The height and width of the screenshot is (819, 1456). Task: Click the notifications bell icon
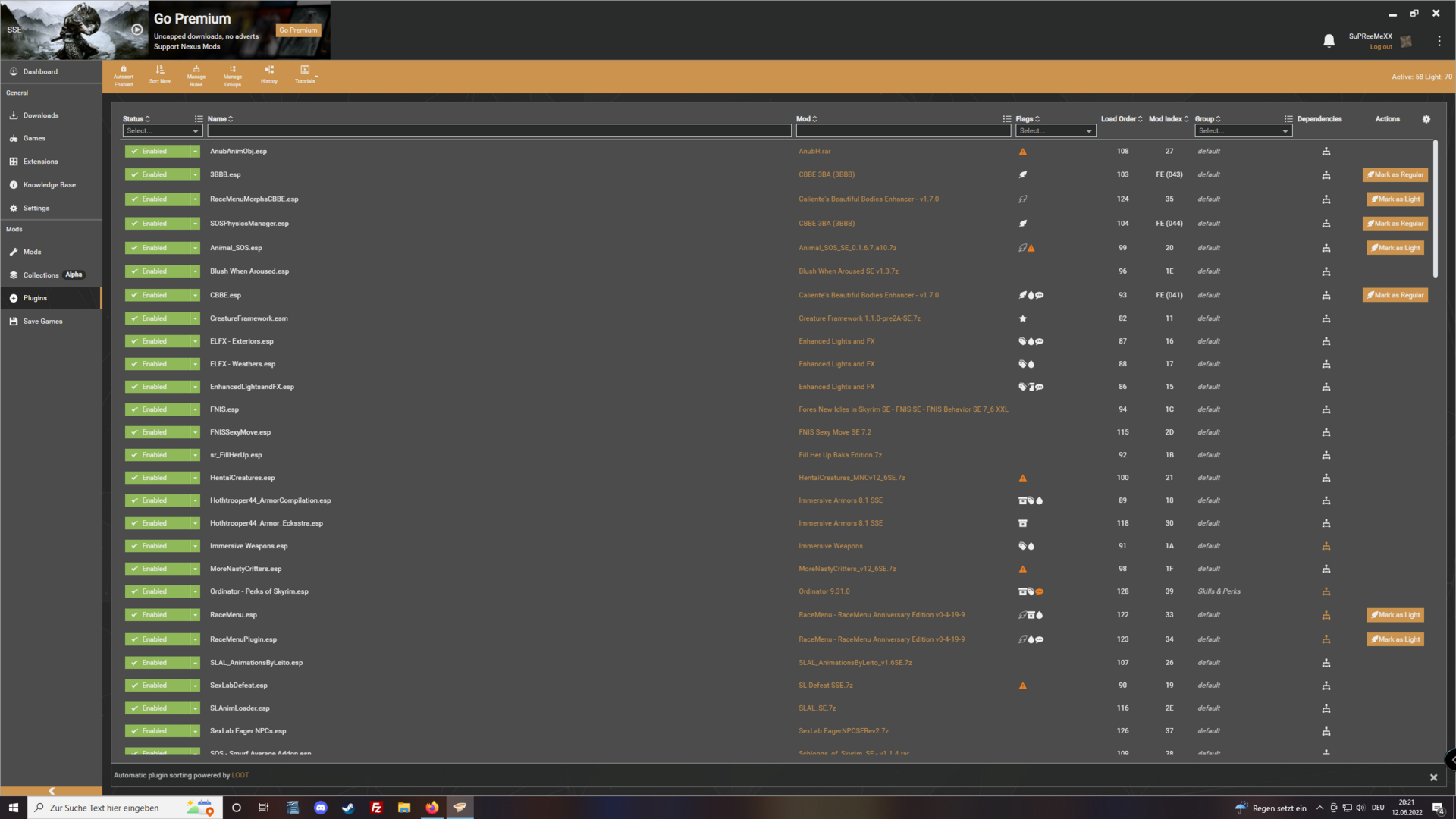tap(1329, 41)
